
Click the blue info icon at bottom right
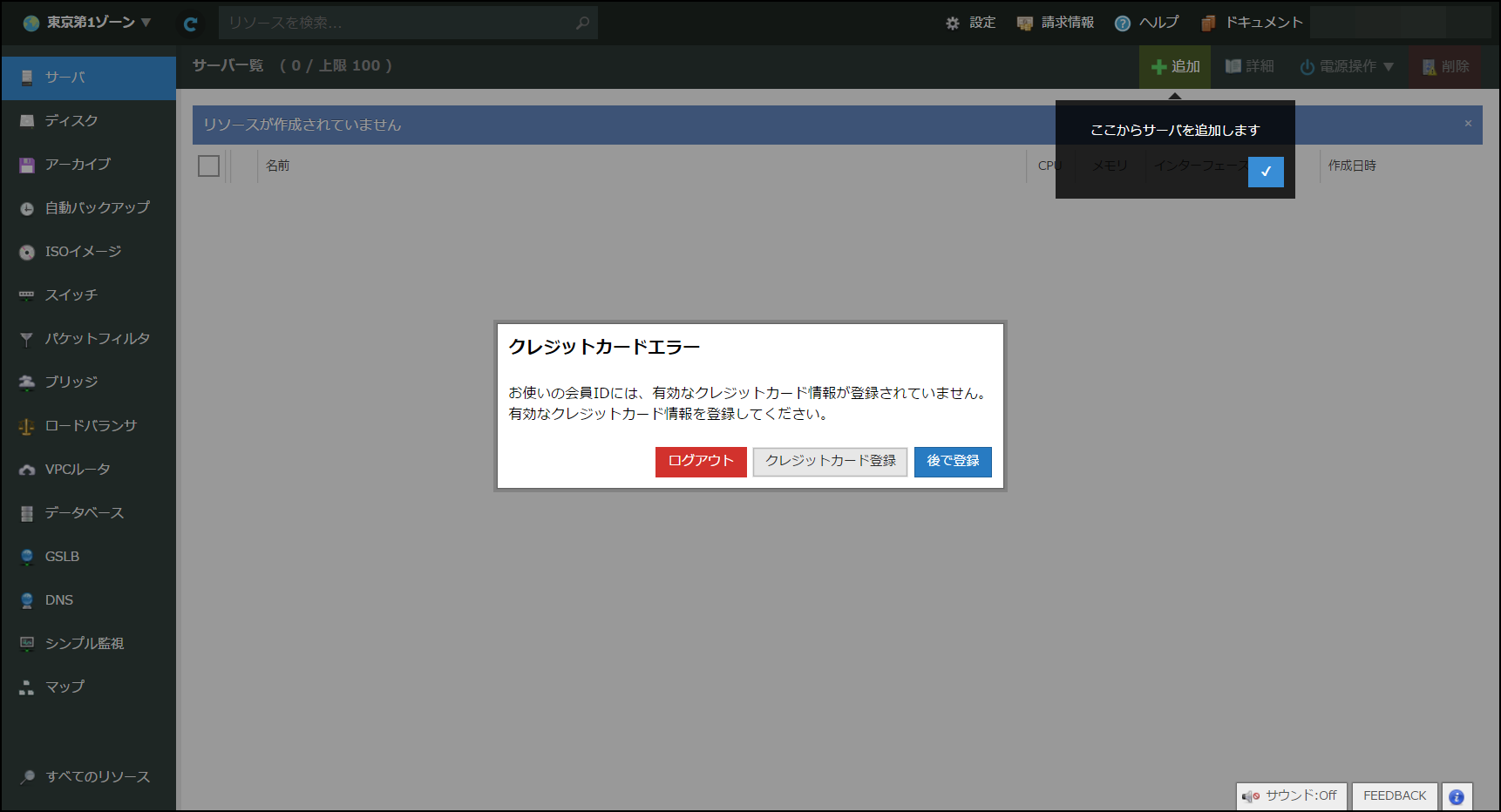point(1457,796)
